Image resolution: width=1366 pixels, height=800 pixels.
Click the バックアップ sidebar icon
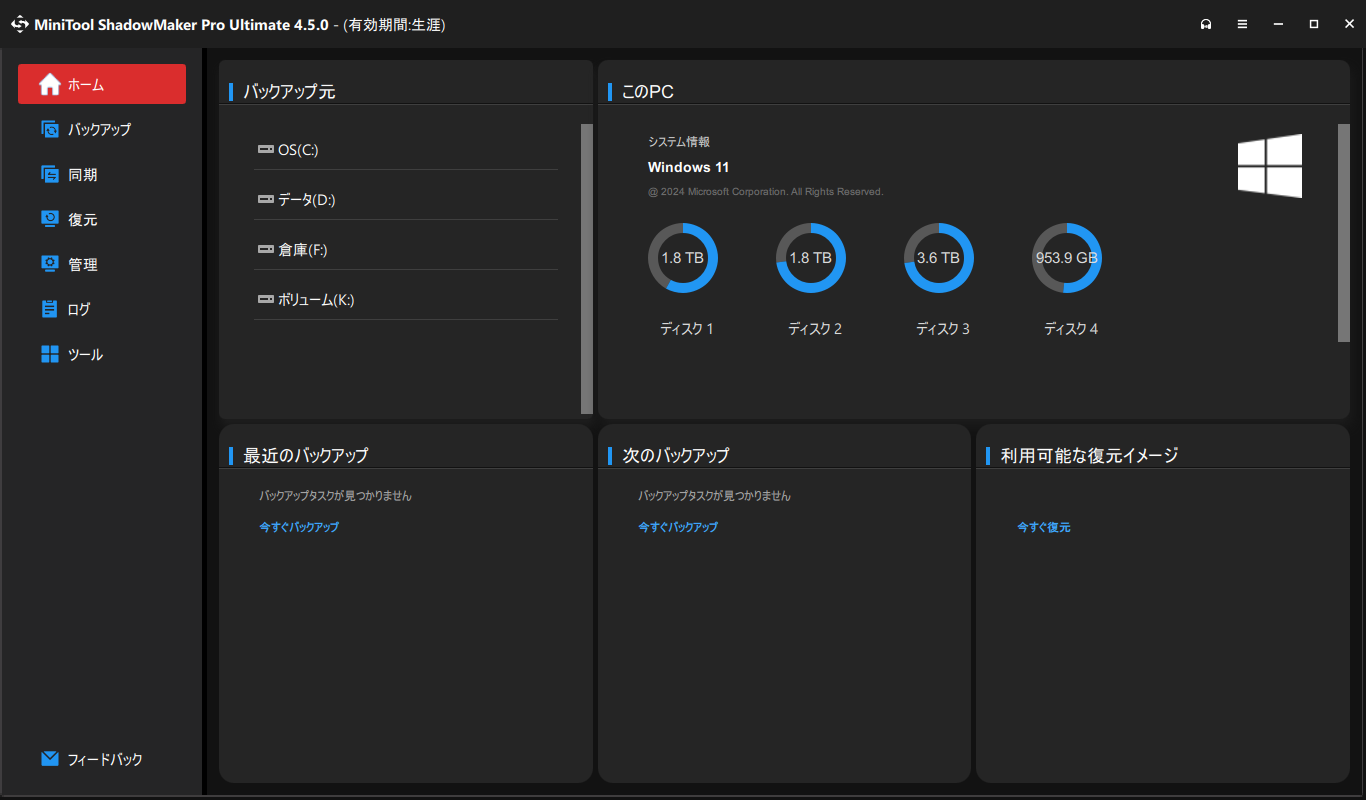[x=50, y=129]
